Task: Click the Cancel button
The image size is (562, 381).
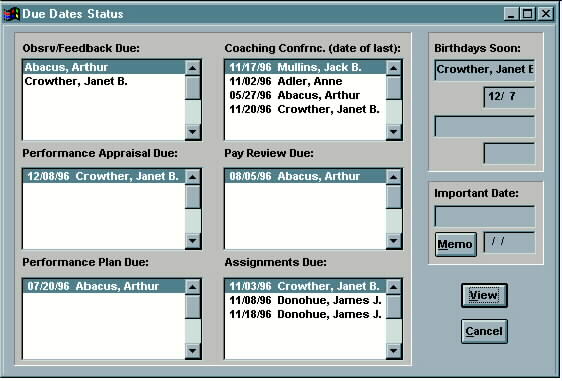Action: pyautogui.click(x=484, y=331)
